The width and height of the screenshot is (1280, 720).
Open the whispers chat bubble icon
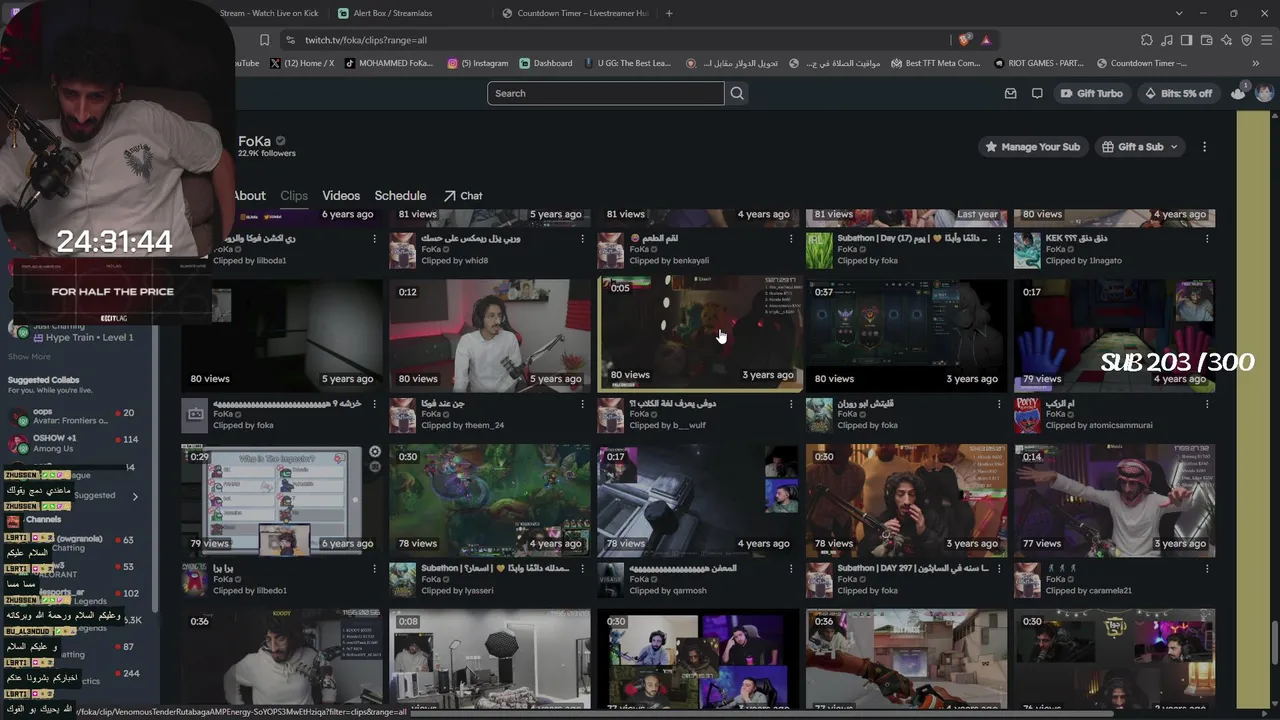[1037, 93]
